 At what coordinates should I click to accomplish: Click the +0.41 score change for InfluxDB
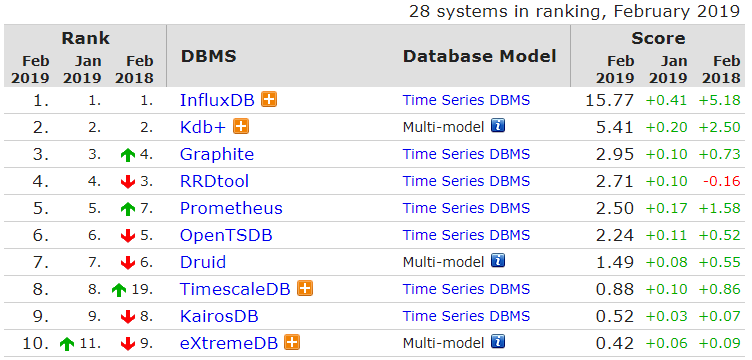[666, 100]
